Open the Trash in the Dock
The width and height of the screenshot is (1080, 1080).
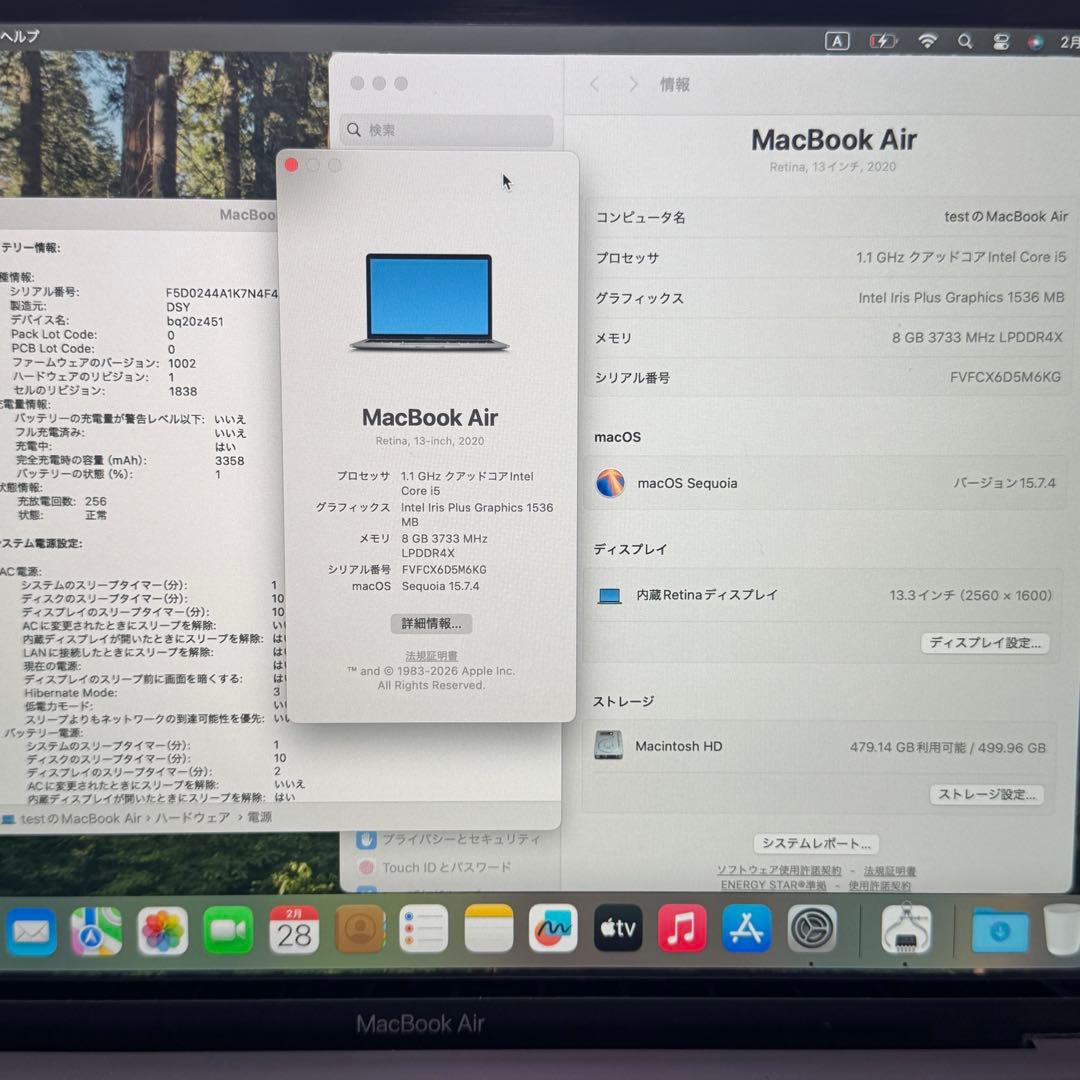click(x=1063, y=931)
